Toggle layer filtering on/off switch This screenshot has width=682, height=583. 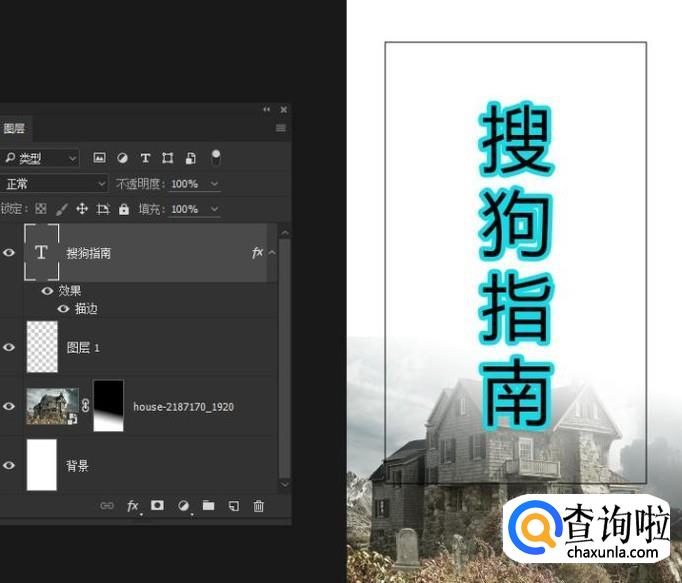[216, 158]
